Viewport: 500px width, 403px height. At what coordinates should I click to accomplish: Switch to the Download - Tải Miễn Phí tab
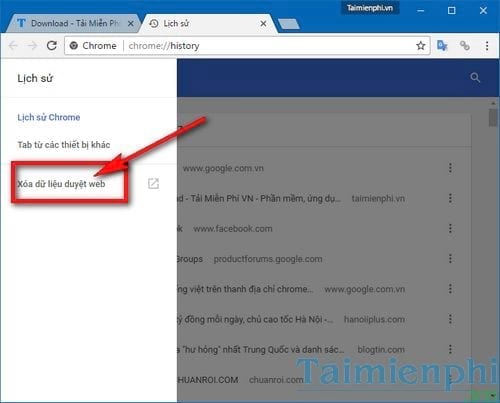tap(73, 23)
